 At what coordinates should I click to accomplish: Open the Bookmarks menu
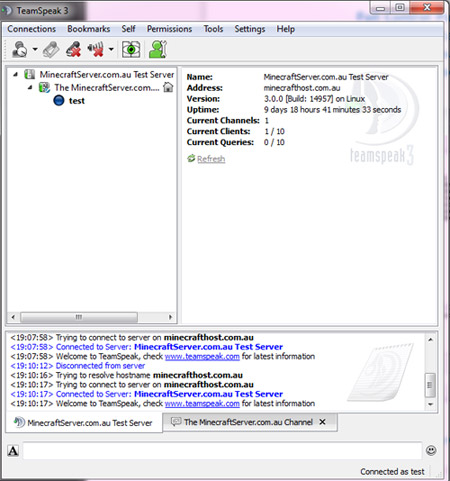pyautogui.click(x=89, y=29)
